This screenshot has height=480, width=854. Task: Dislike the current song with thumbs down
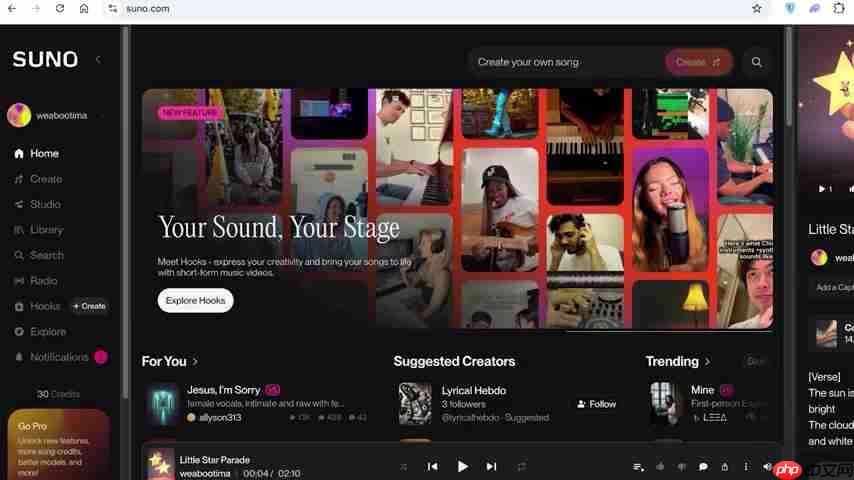[x=681, y=467]
